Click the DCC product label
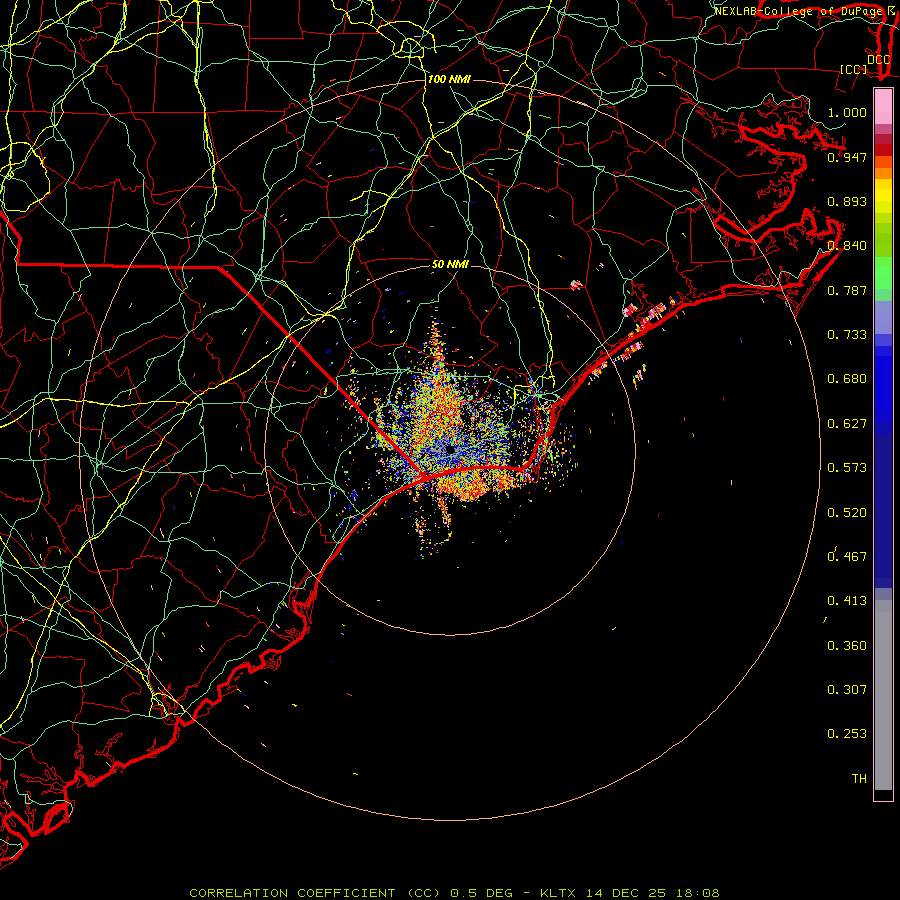Viewport: 900px width, 900px height. 879,60
